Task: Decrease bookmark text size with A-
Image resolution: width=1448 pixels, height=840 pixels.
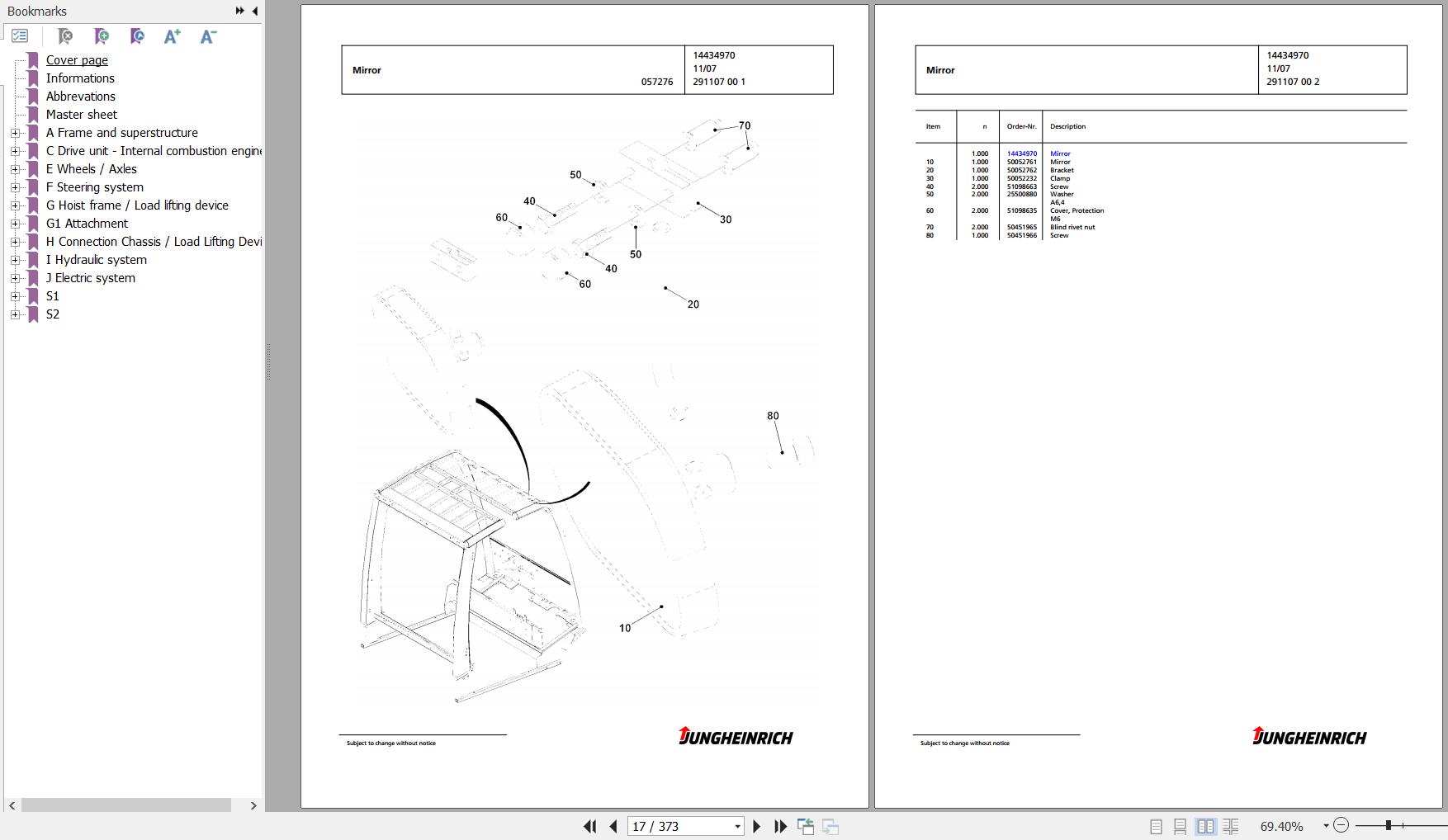Action: 208,36
